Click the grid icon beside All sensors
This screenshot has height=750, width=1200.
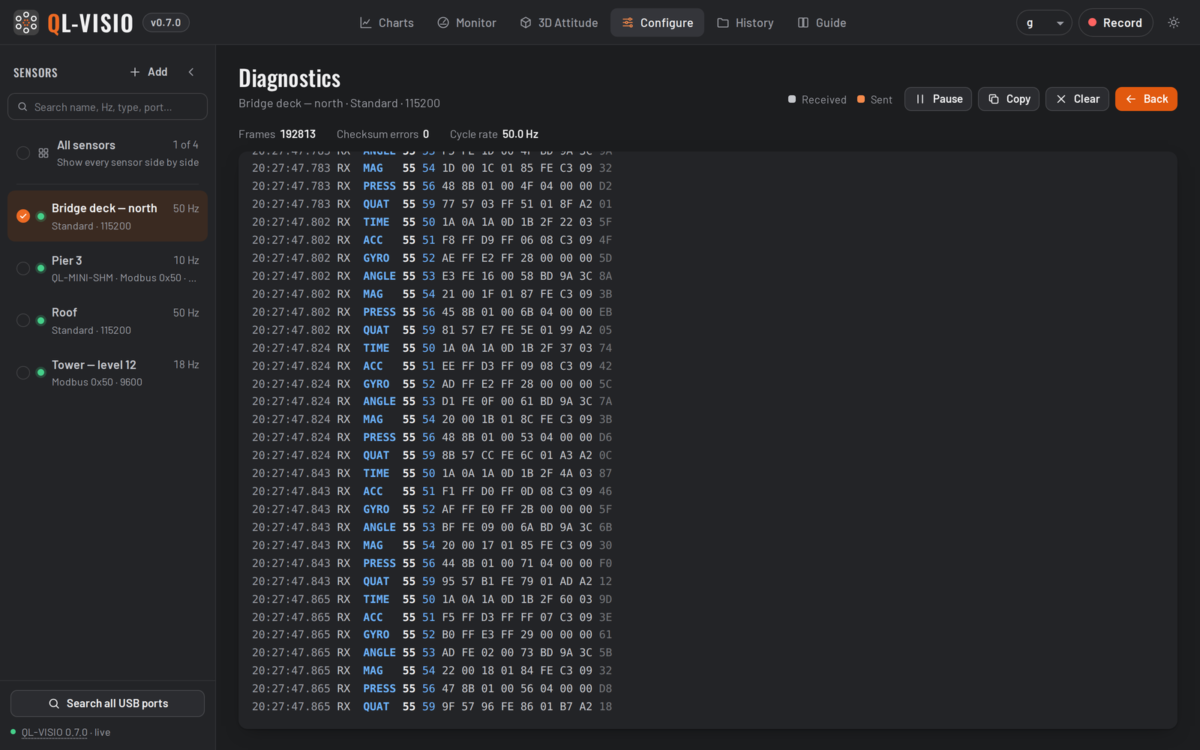pos(43,153)
